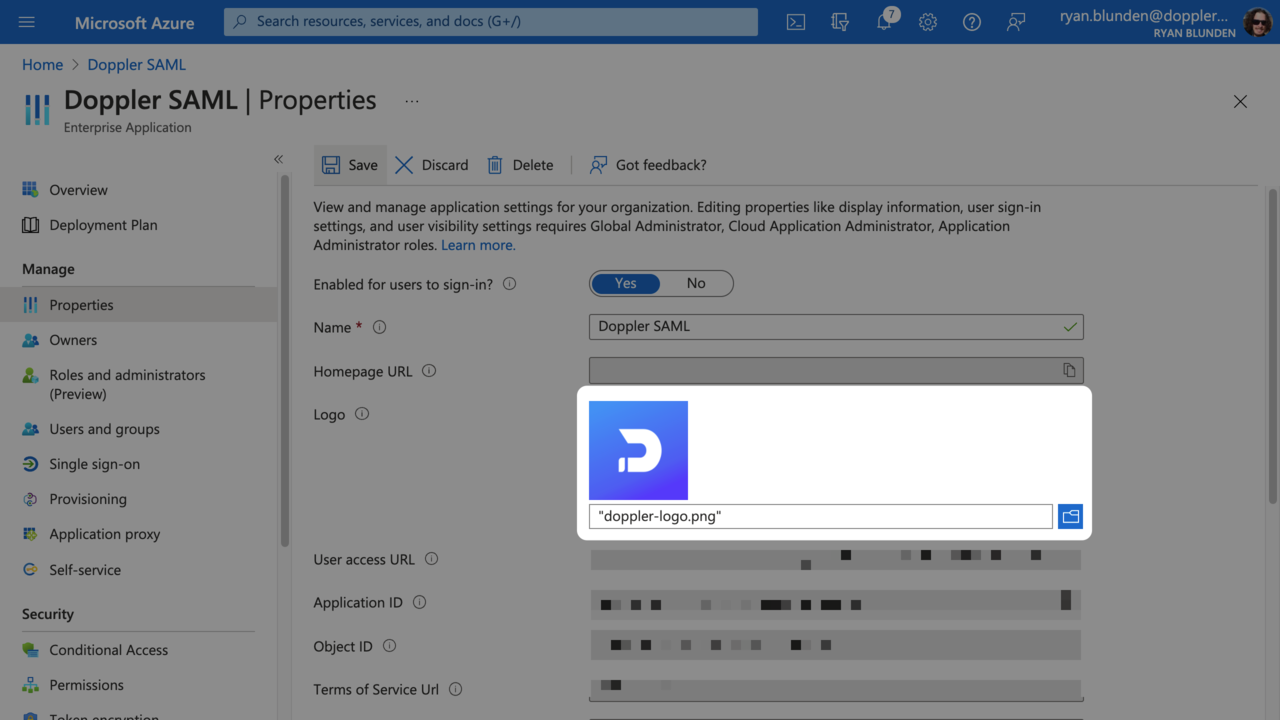1280x720 pixels.
Task: Open the top bar feedback icon
Action: [1016, 22]
